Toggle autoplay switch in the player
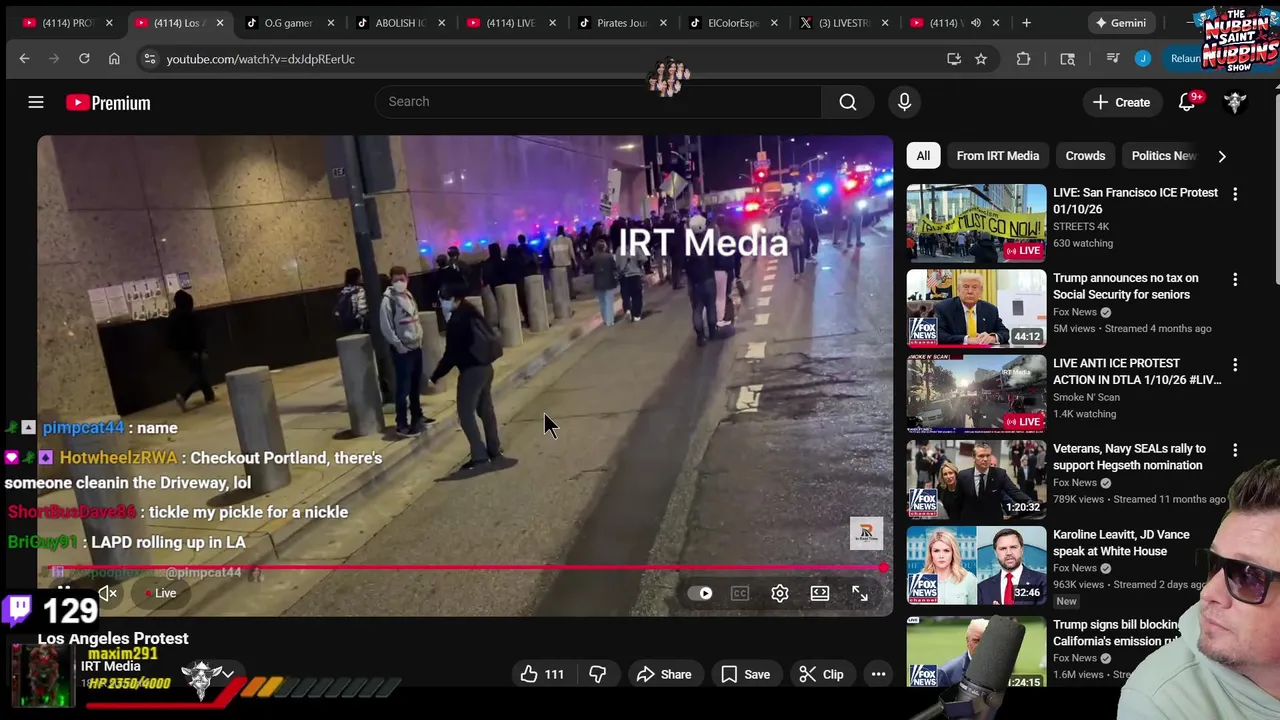This screenshot has height=720, width=1280. pyautogui.click(x=700, y=593)
